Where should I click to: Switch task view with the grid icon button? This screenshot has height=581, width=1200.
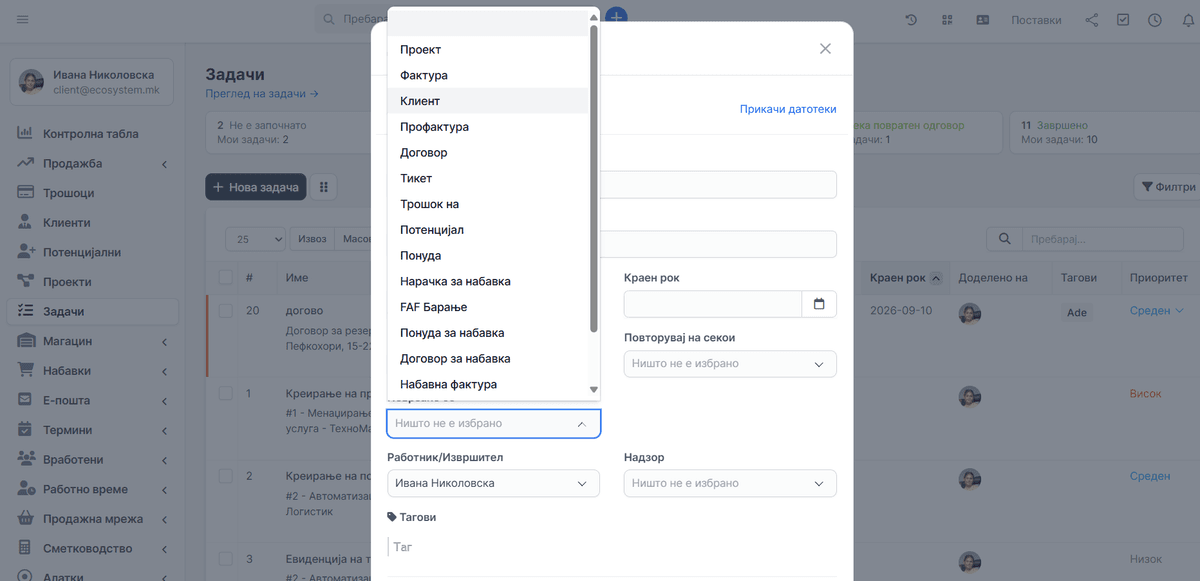click(323, 187)
